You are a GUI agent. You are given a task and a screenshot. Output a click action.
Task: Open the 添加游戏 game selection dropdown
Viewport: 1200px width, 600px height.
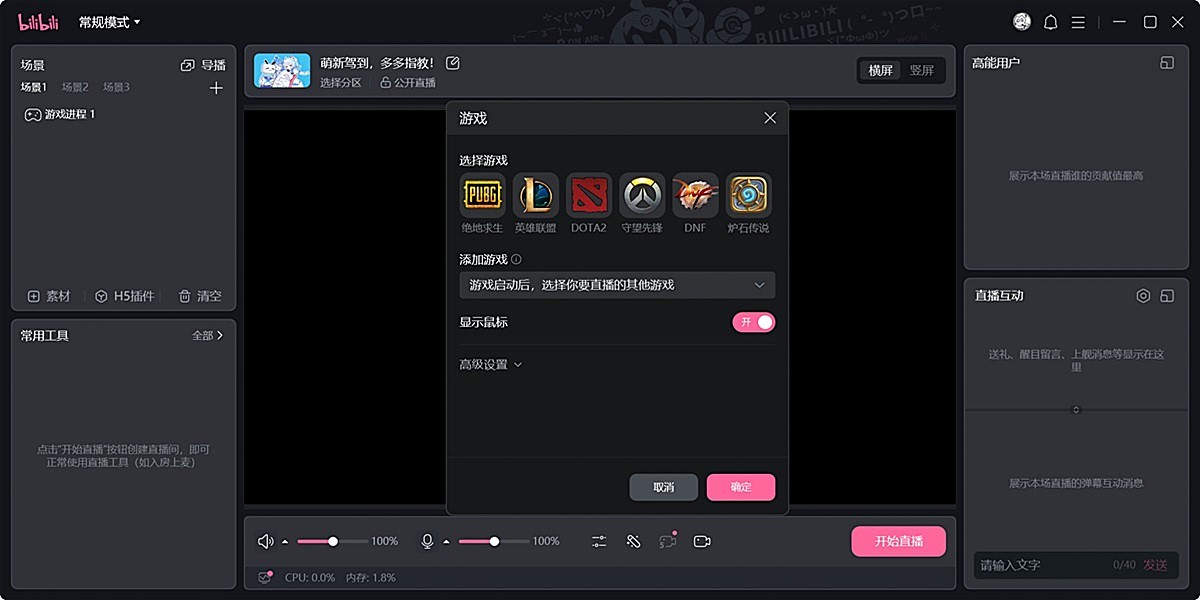pyautogui.click(x=615, y=285)
